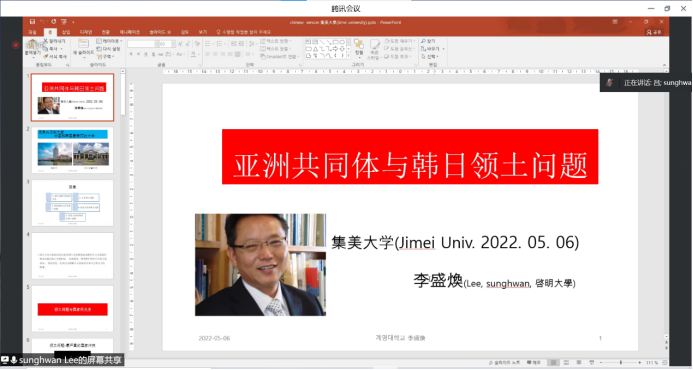
Task: Save the presentation from quick access toolbar
Action: [32, 22]
